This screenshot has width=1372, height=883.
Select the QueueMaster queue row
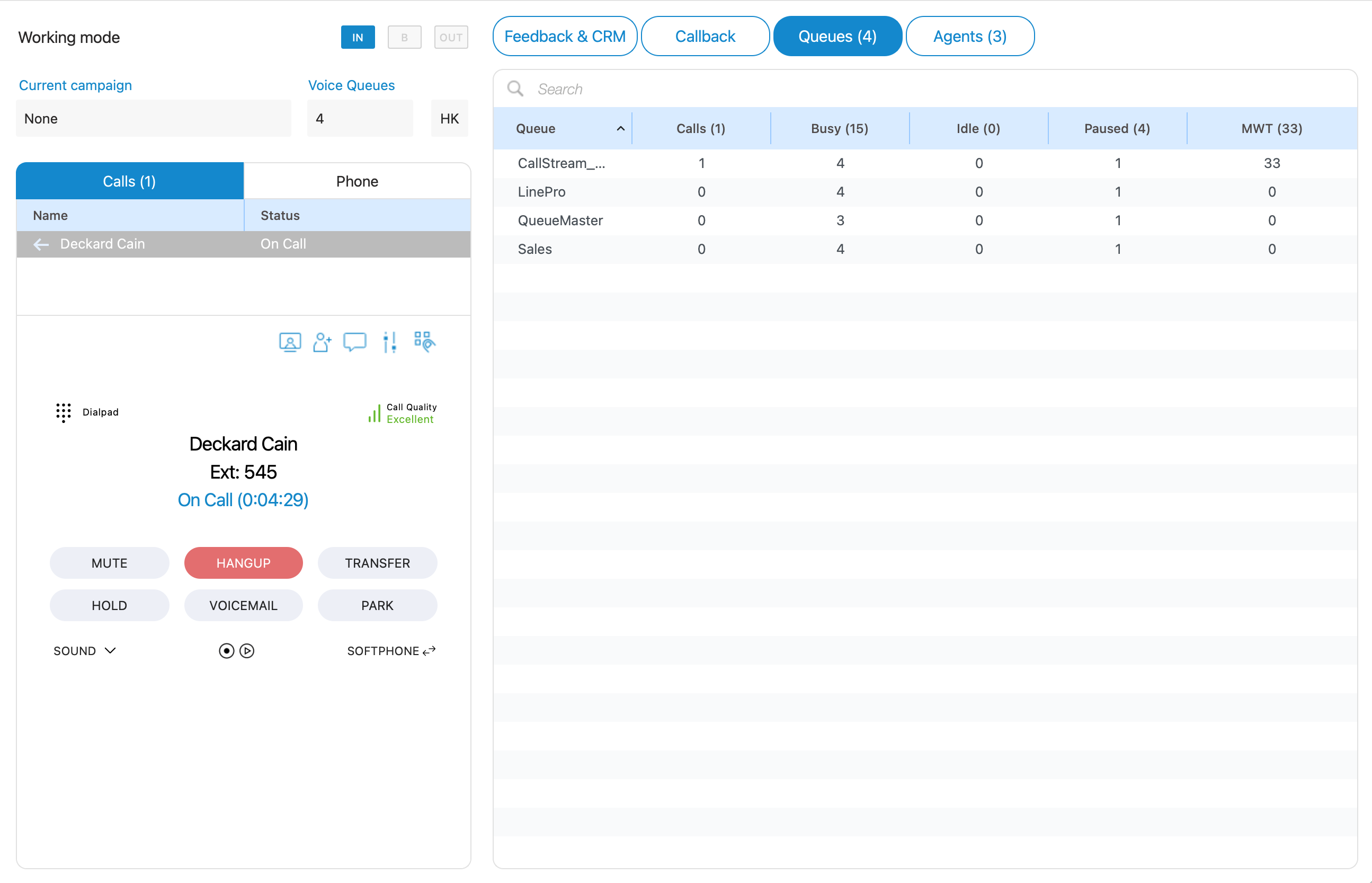(925, 220)
